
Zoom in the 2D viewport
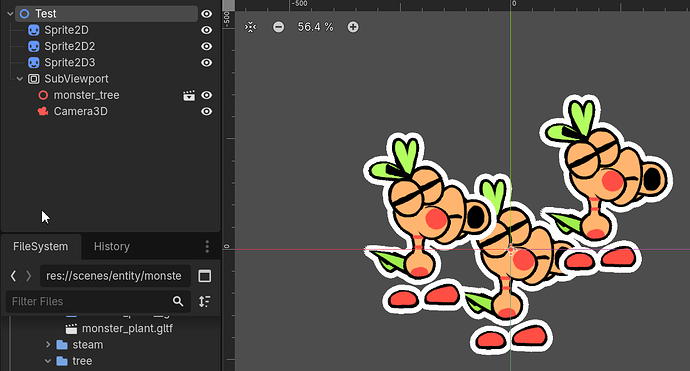pyautogui.click(x=353, y=27)
